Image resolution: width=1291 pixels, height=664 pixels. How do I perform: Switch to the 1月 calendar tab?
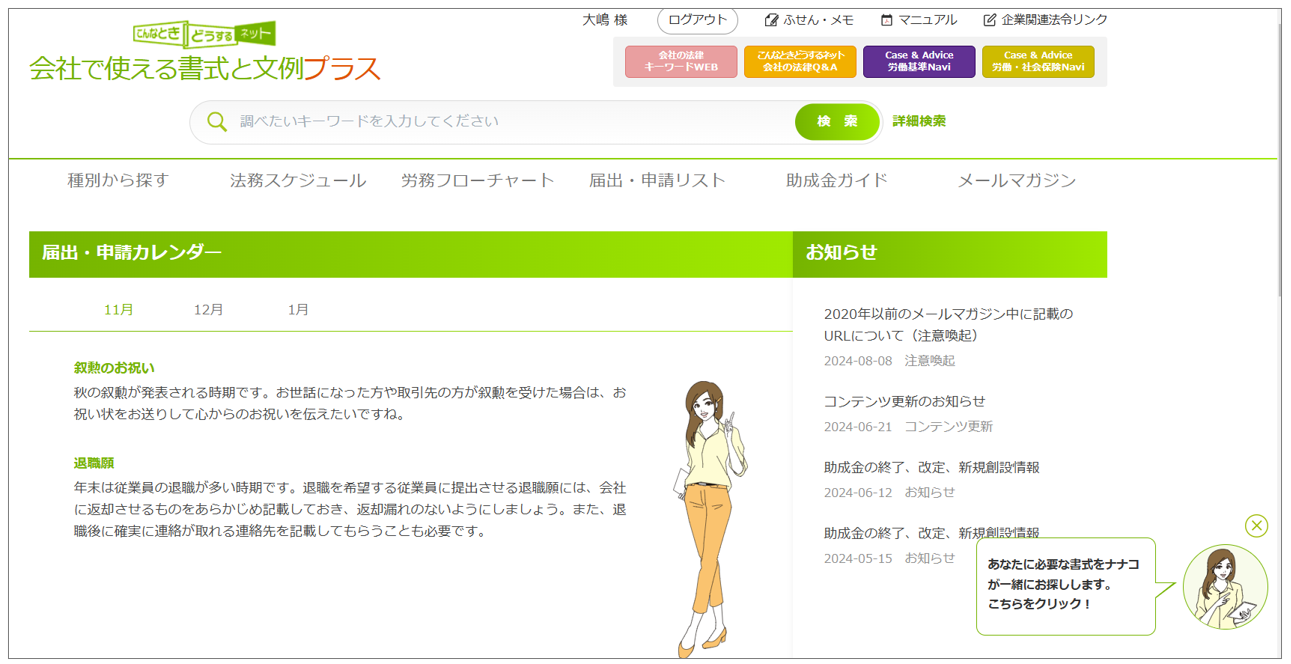click(x=298, y=310)
